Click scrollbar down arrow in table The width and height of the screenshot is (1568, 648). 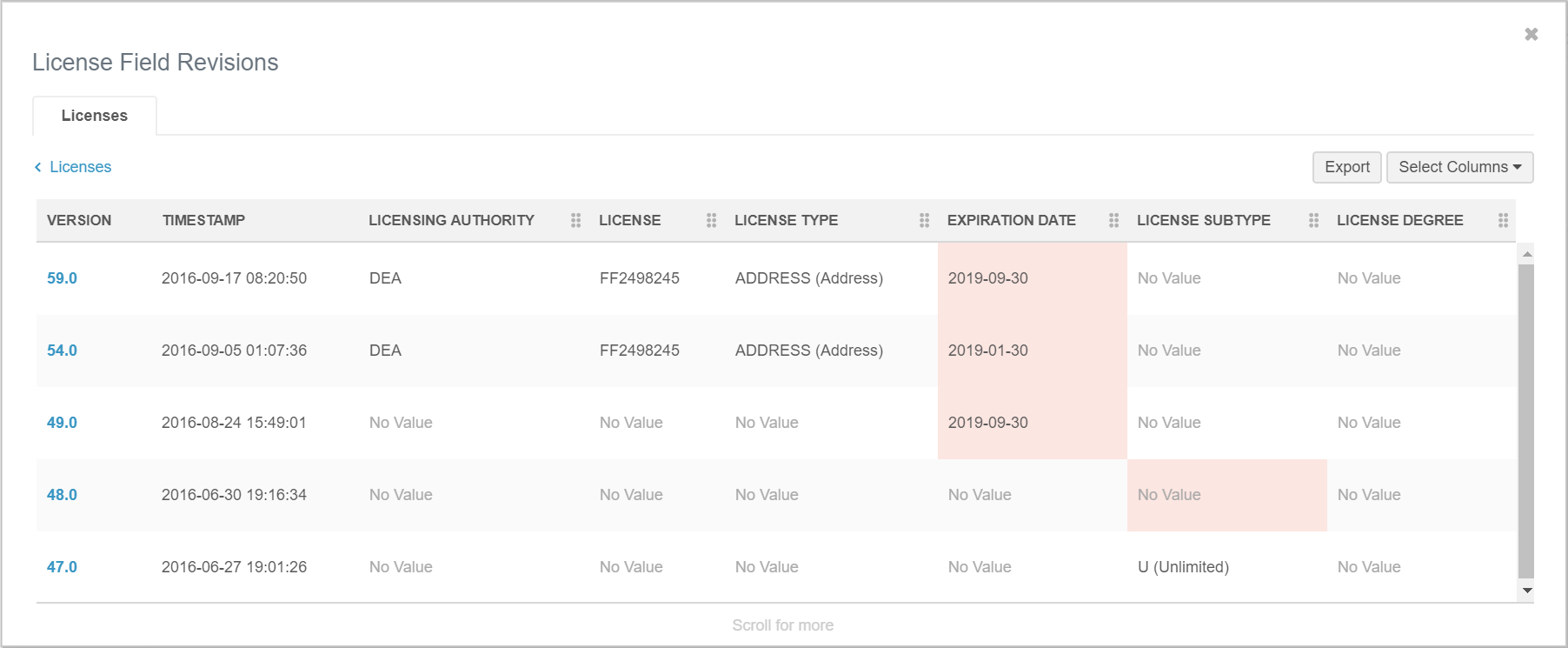pos(1526,591)
